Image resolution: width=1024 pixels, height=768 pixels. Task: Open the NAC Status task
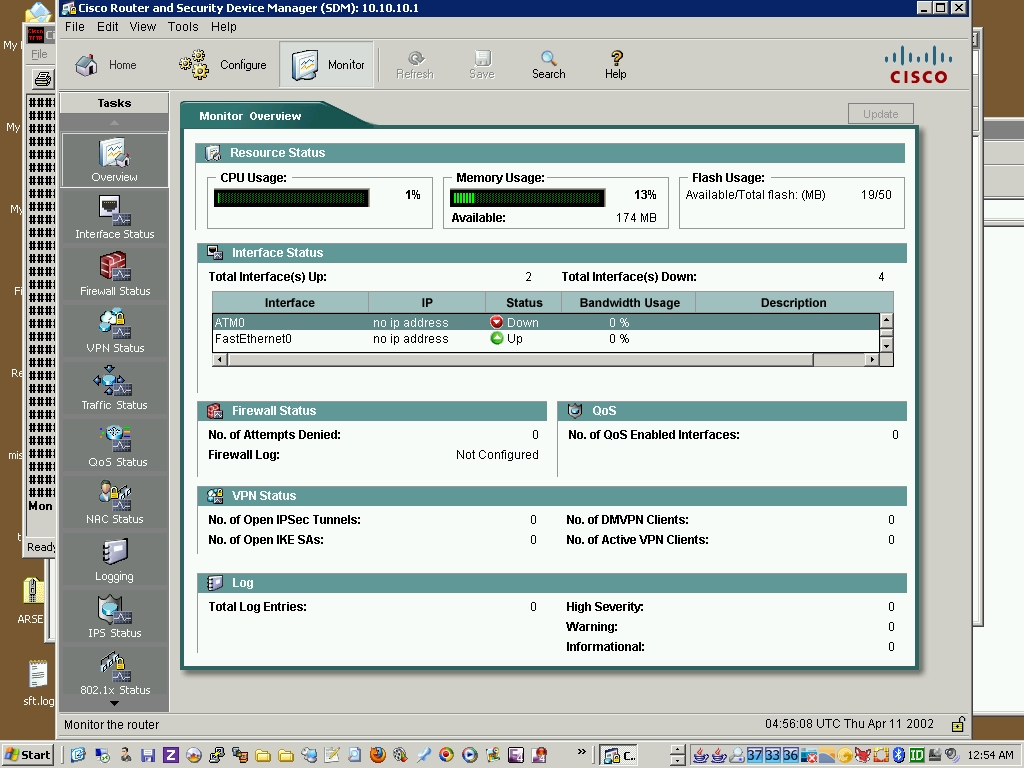coord(114,502)
